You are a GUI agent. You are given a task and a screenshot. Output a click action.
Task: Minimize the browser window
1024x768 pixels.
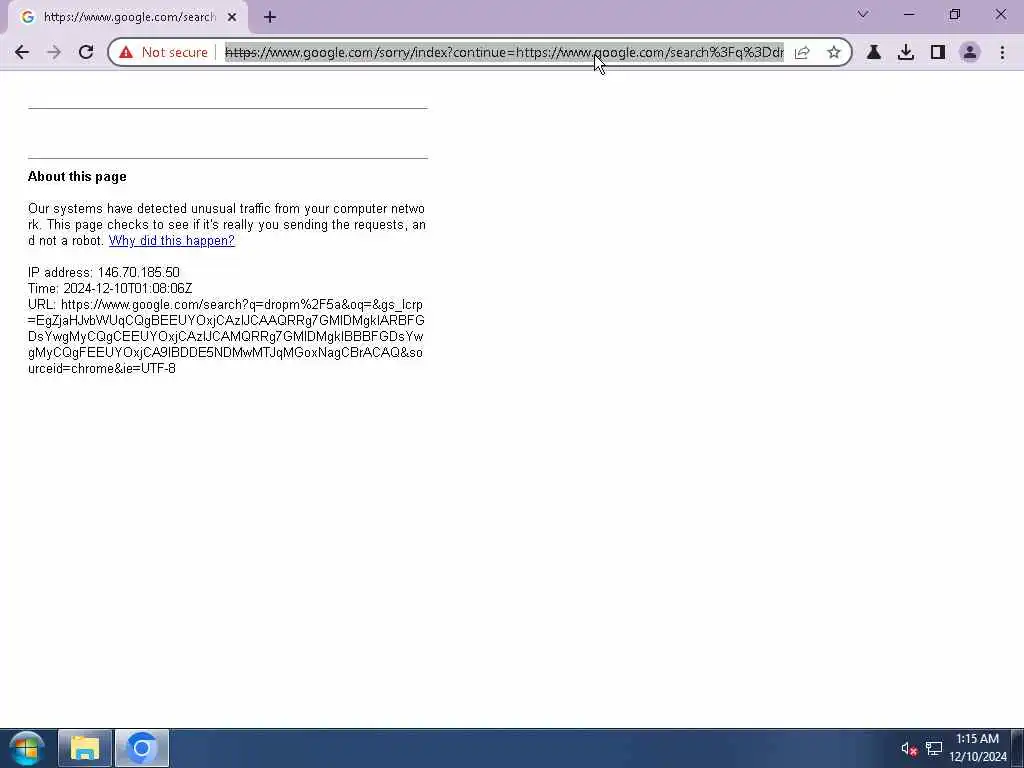pos(909,14)
